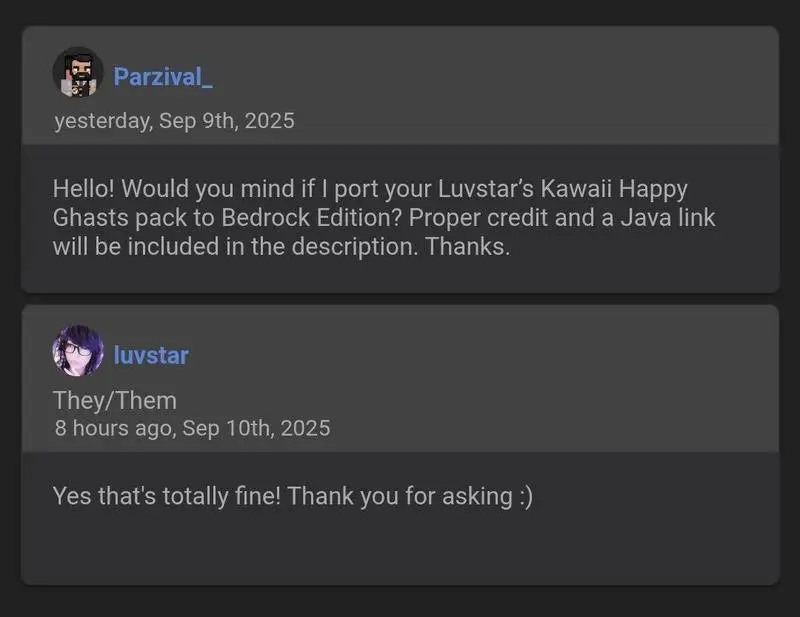Open the Parzival_ username profile link
This screenshot has width=800, height=617.
pos(163,76)
